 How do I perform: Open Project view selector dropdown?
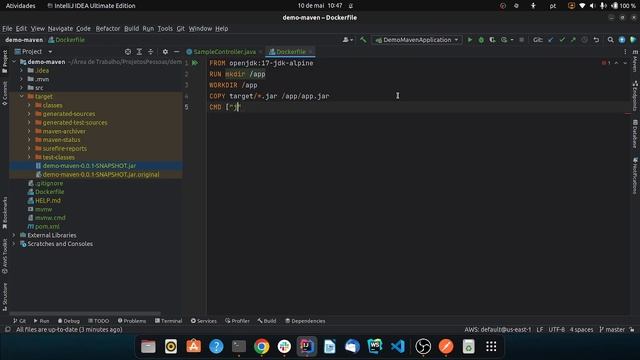tap(33, 52)
